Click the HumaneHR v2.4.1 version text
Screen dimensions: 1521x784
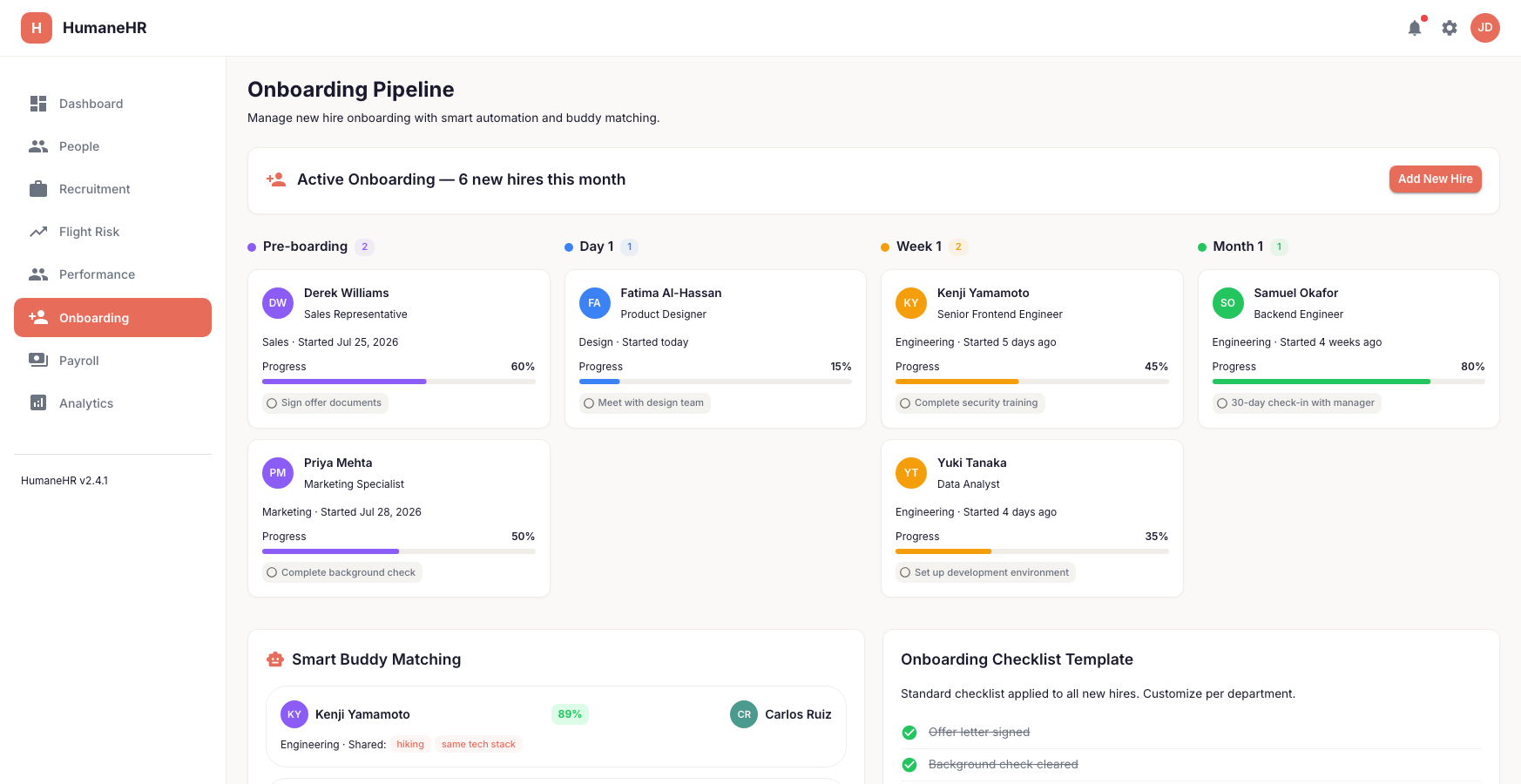(x=64, y=481)
